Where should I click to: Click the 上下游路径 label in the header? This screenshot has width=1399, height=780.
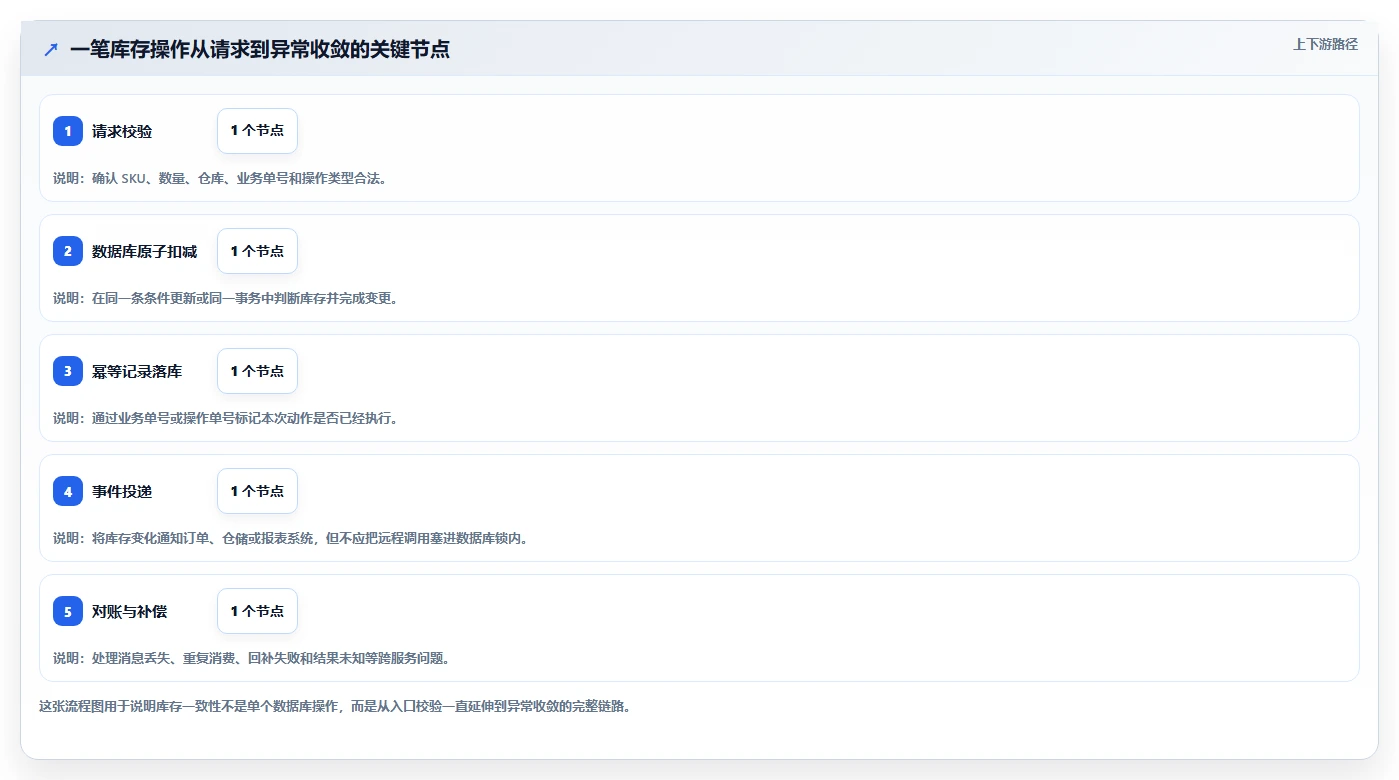click(1325, 44)
